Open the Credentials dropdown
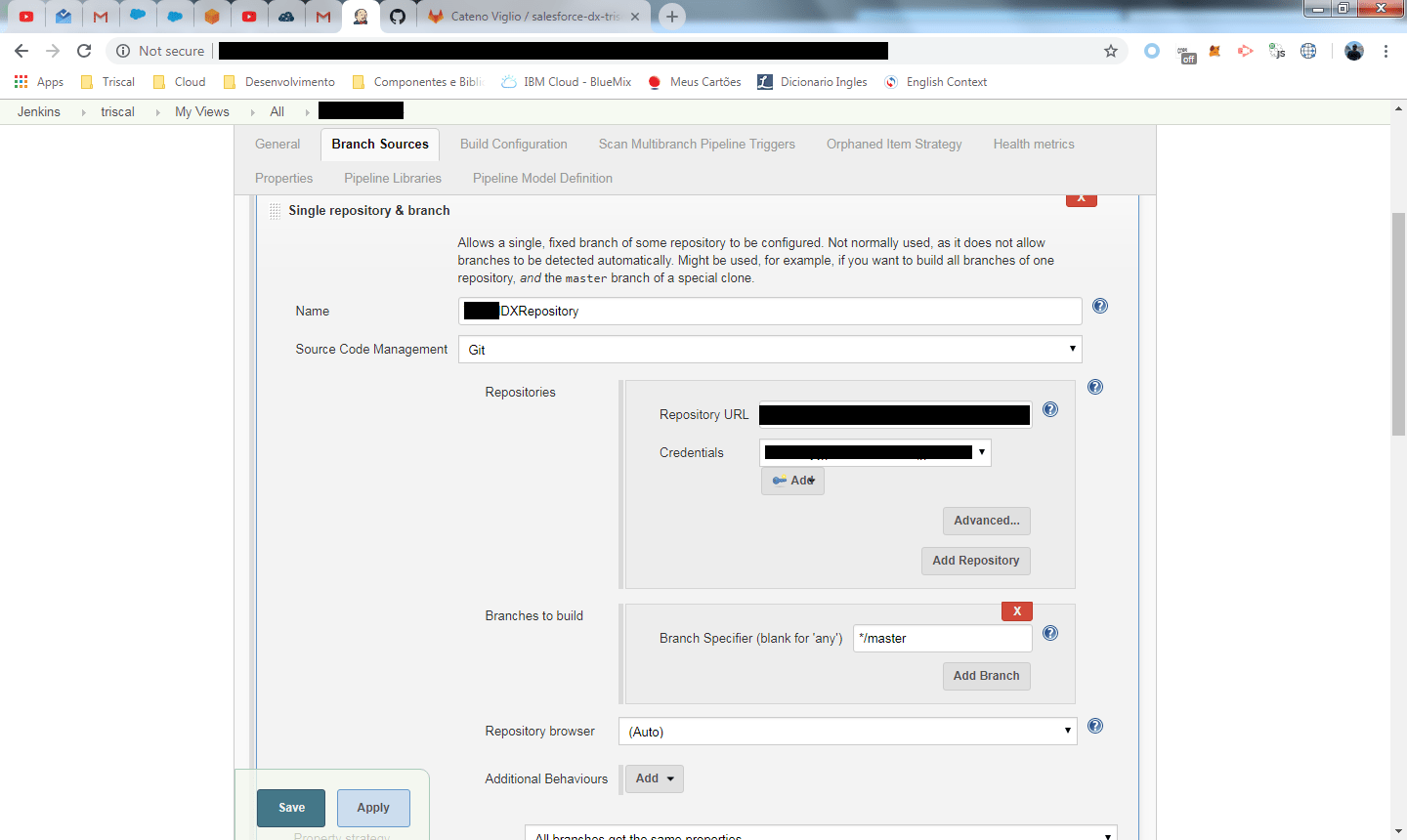1407x840 pixels. pos(875,452)
